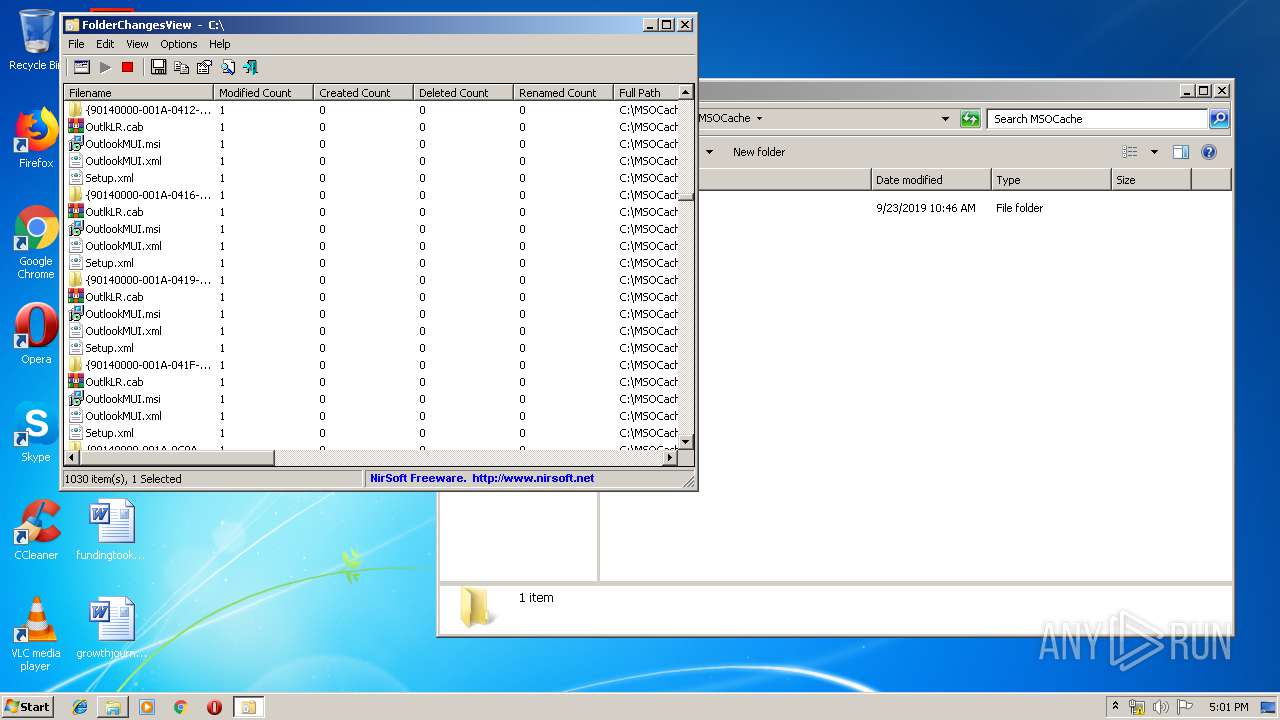Toggle the Explorer preview pane icon
This screenshot has height=720, width=1280.
point(1181,152)
